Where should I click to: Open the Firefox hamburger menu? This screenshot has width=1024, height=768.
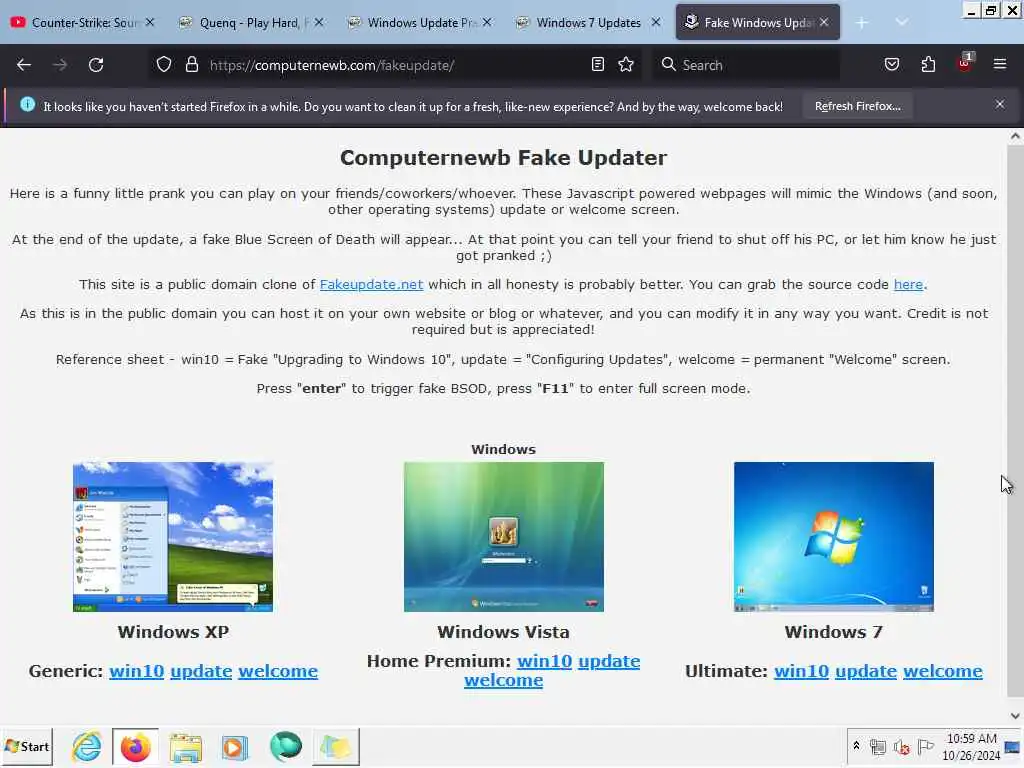click(x=999, y=65)
